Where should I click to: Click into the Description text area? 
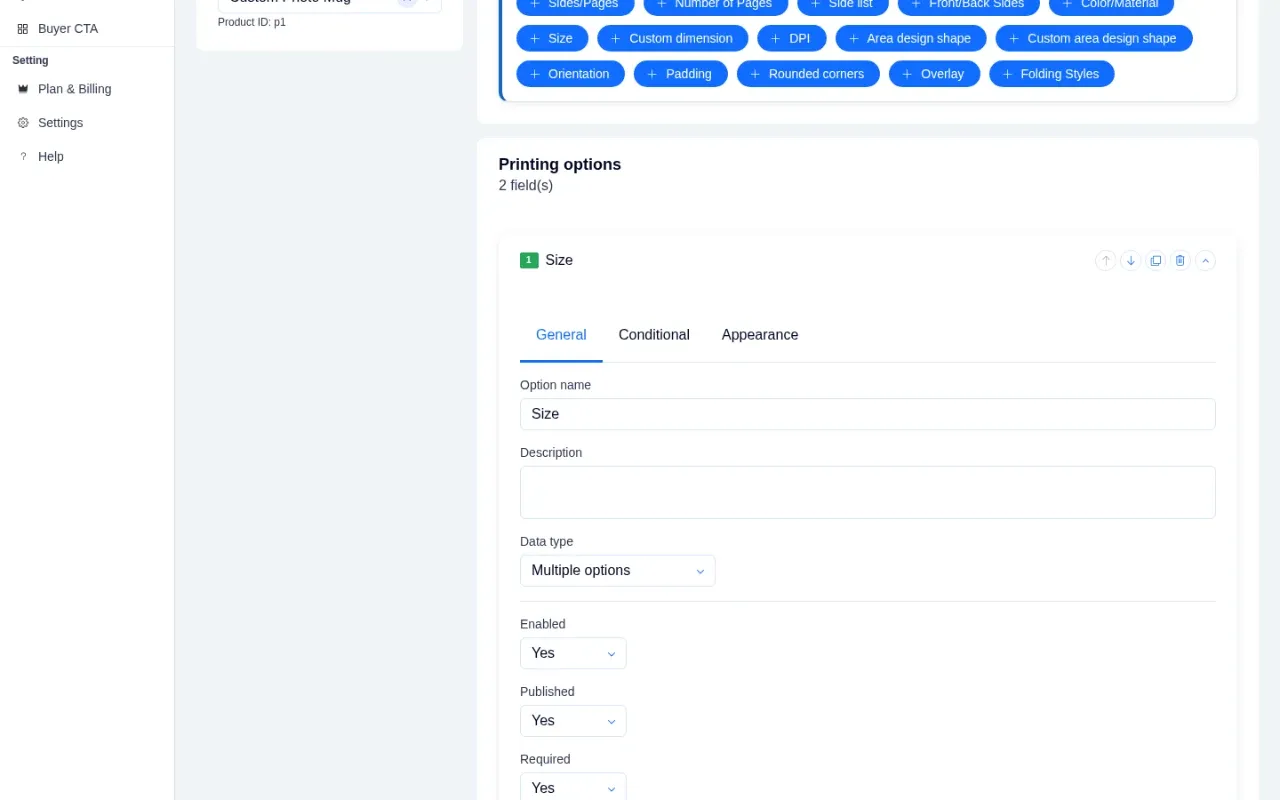pyautogui.click(x=868, y=492)
